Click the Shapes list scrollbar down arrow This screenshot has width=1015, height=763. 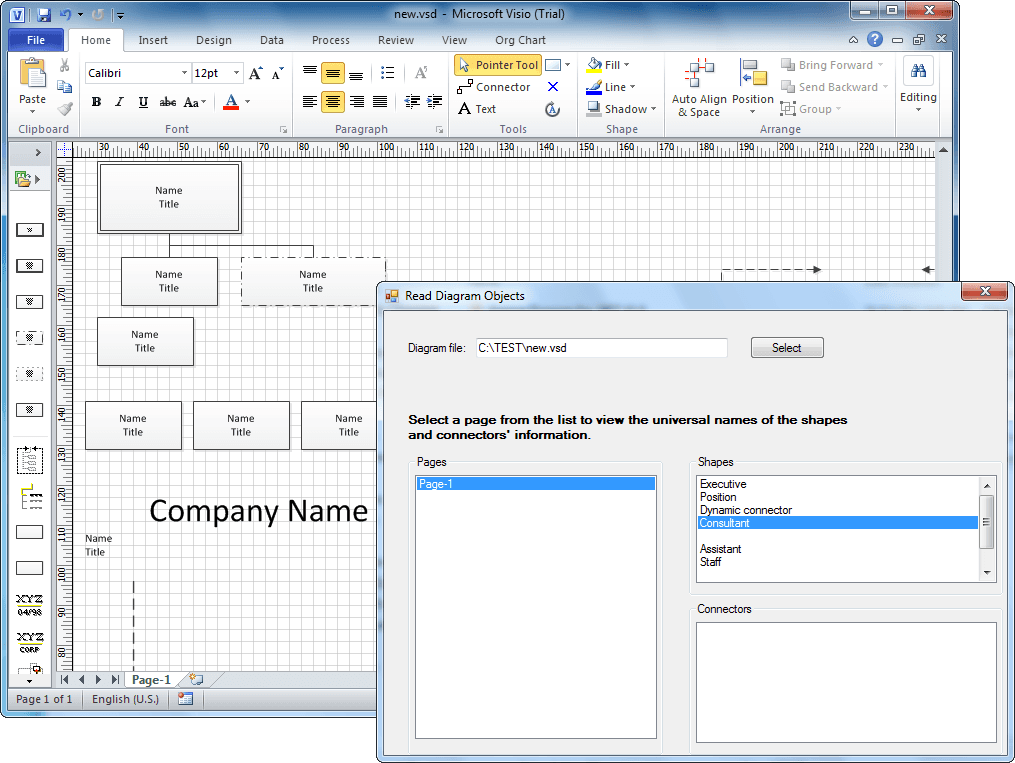point(987,572)
